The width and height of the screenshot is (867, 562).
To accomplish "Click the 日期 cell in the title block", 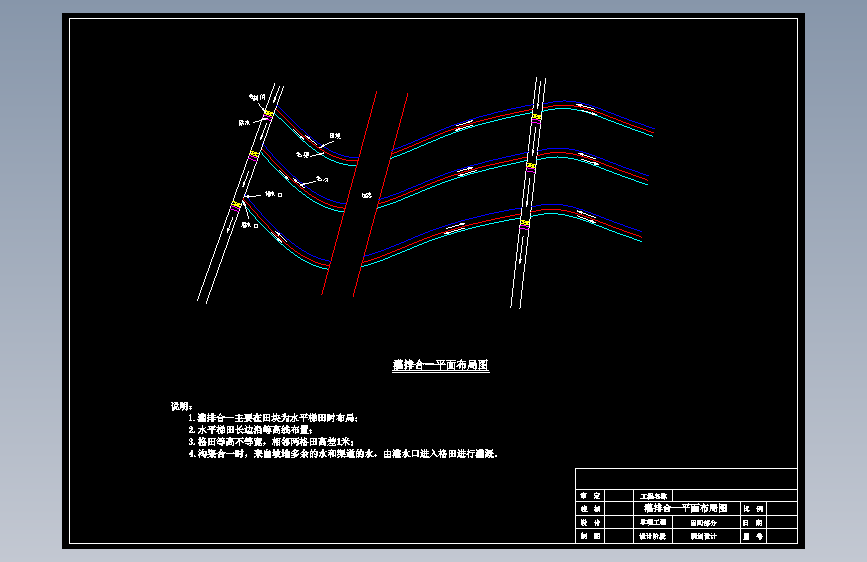I will coord(754,523).
